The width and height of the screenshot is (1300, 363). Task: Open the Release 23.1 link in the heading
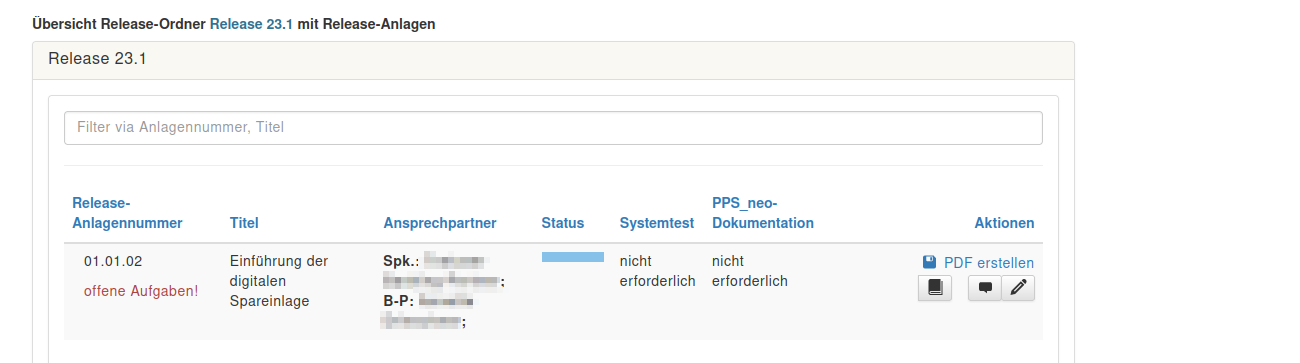point(251,23)
